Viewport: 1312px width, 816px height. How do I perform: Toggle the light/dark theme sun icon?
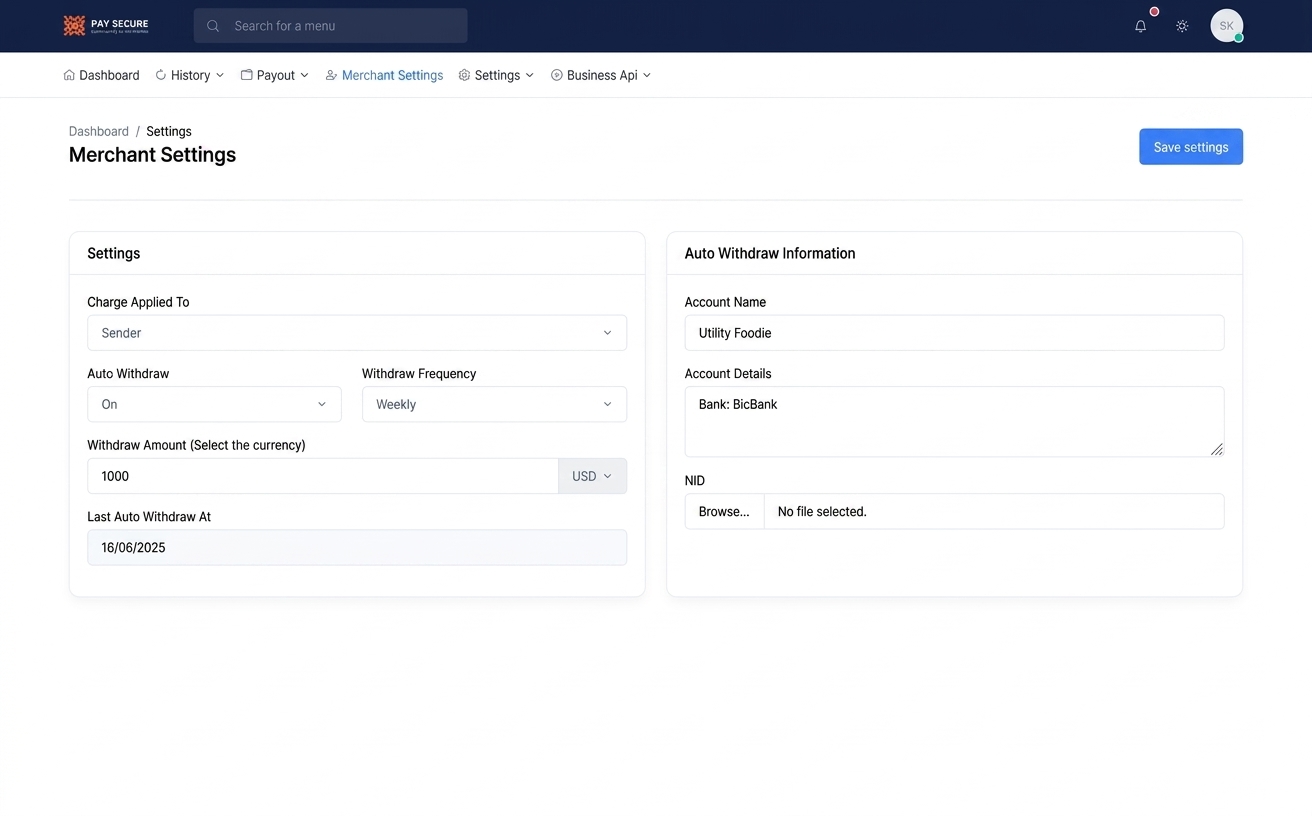pyautogui.click(x=1182, y=26)
